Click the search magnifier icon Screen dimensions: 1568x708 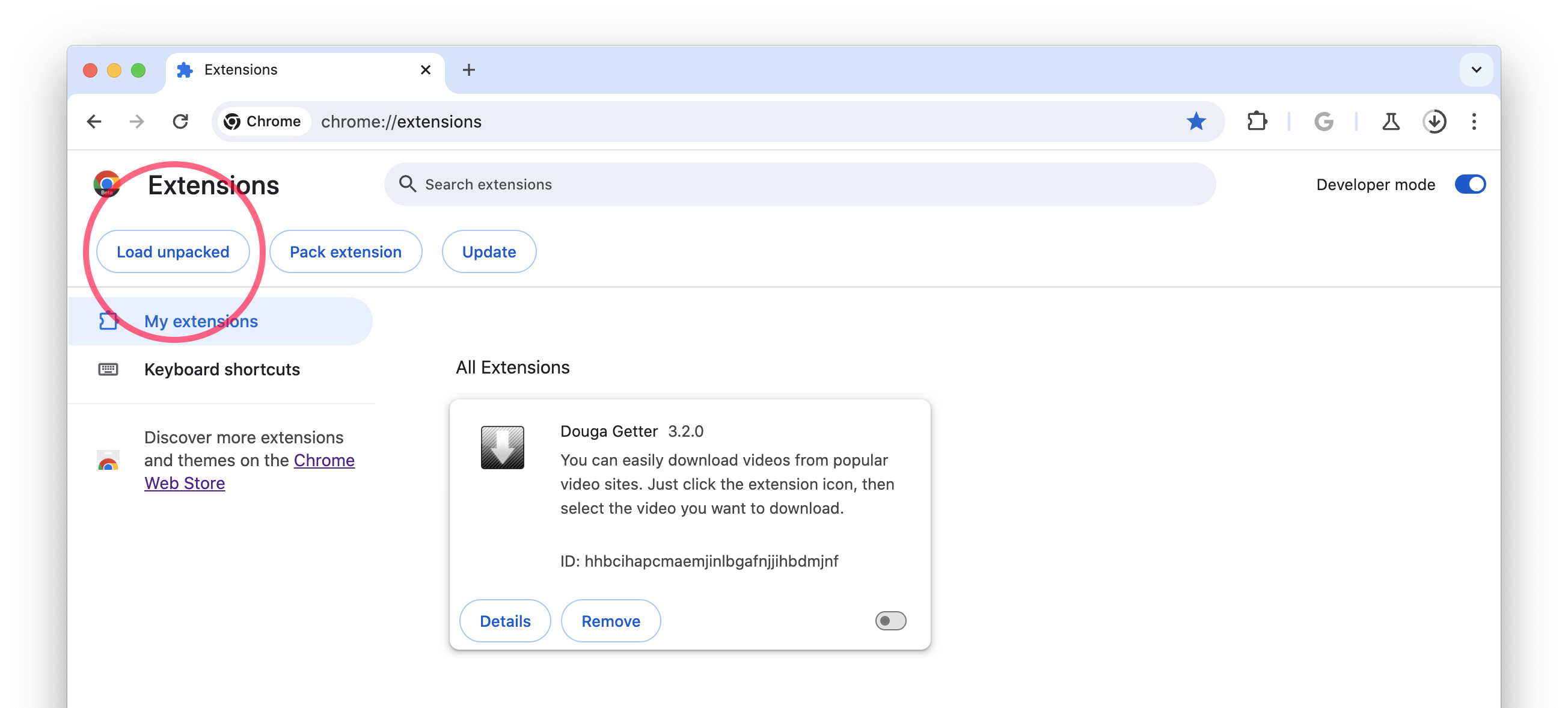point(407,184)
